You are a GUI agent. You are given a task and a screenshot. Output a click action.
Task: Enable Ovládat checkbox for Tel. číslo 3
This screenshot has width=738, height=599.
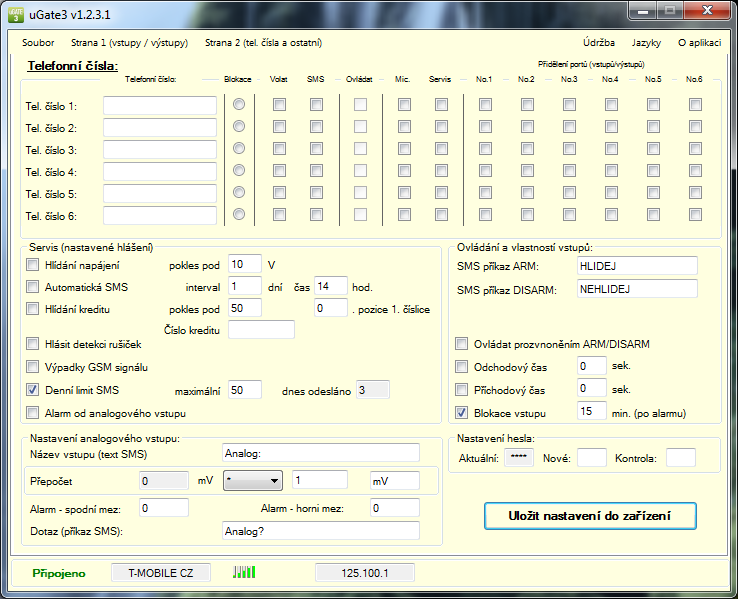coord(361,149)
